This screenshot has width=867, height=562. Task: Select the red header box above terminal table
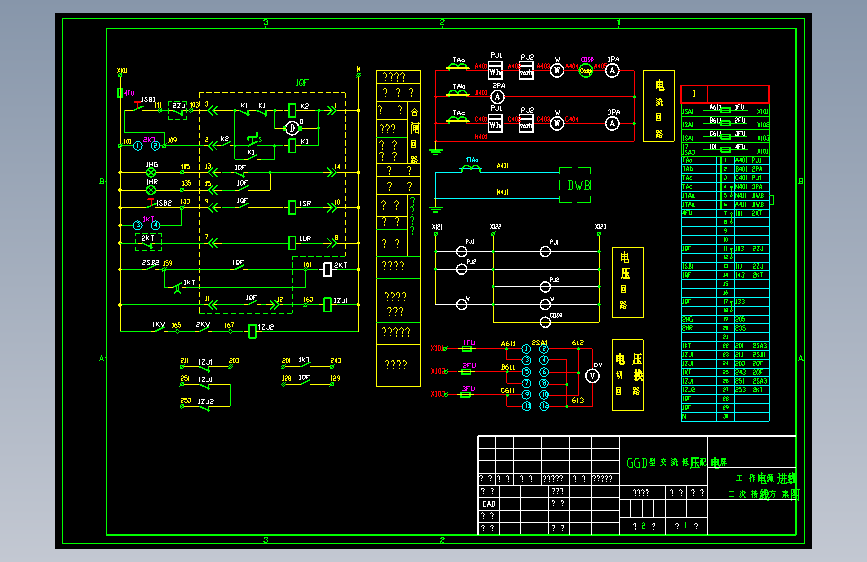(x=725, y=94)
